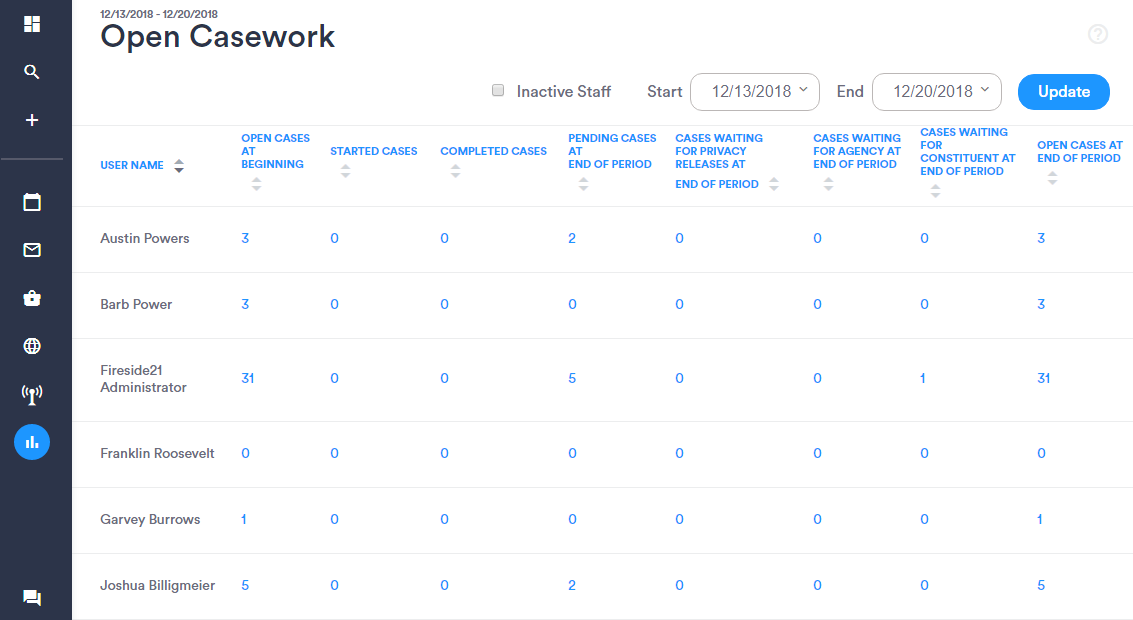Open the Start date dropdown
The image size is (1133, 620).
755,92
